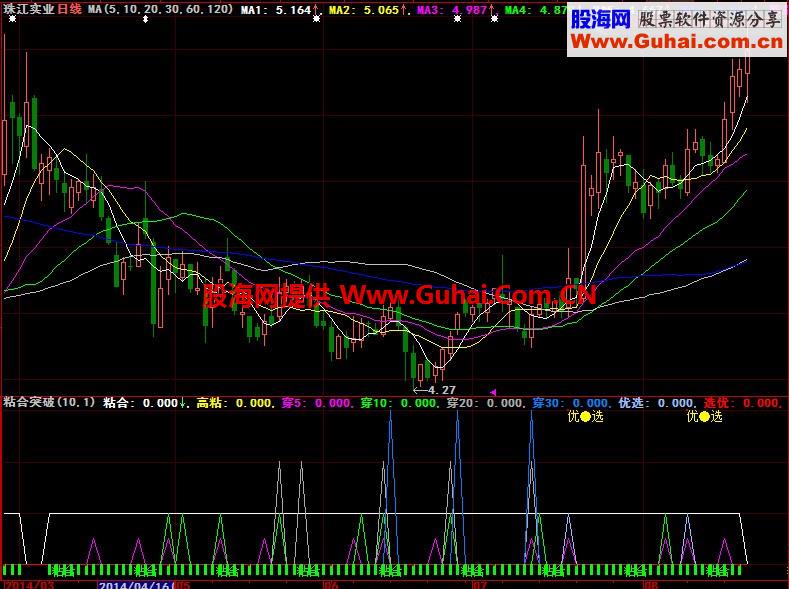This screenshot has height=589, width=789.
Task: Click the 珠江实业 stock name label
Action: coord(29,9)
